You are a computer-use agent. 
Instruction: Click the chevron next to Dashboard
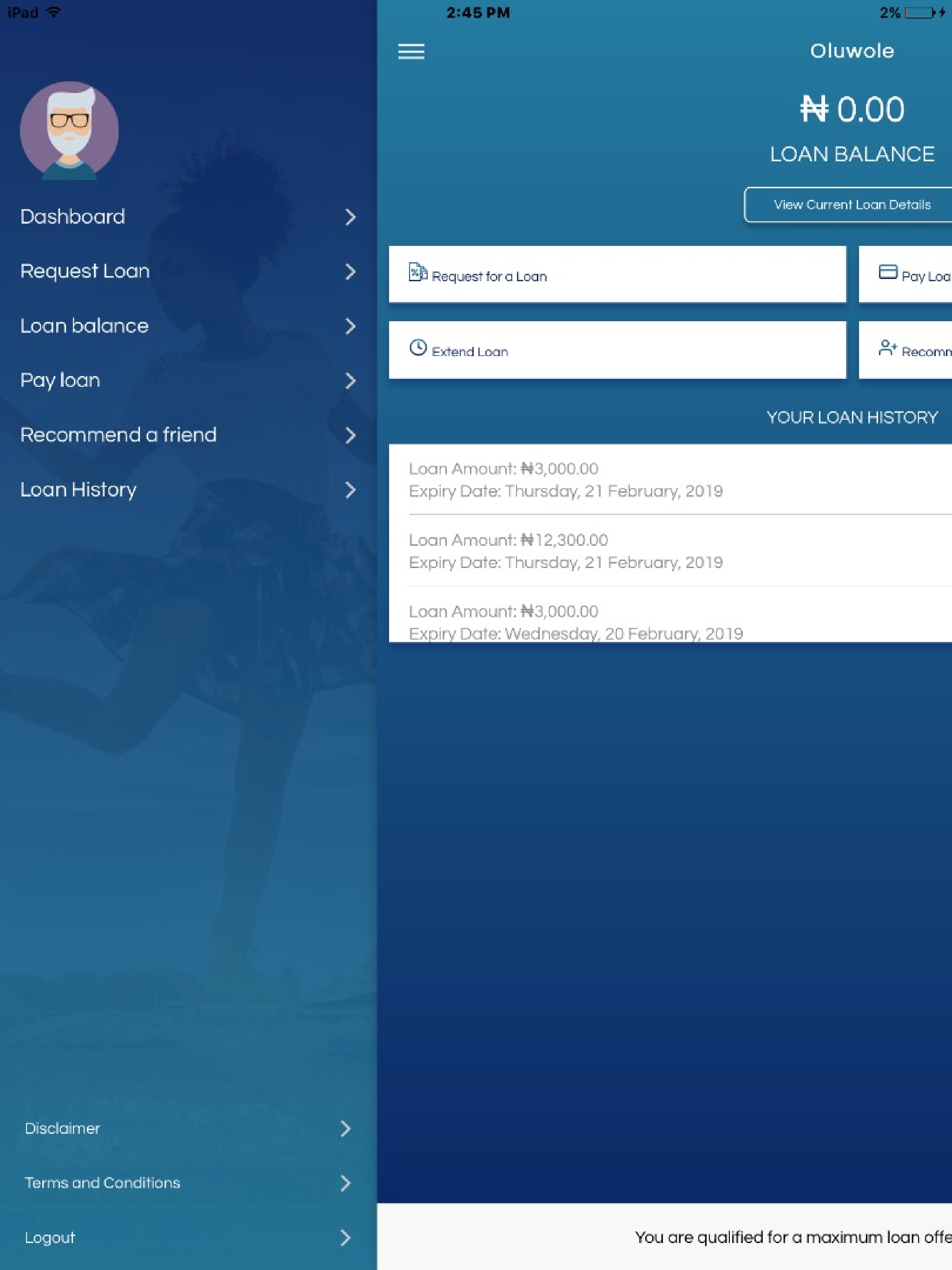pyautogui.click(x=350, y=217)
